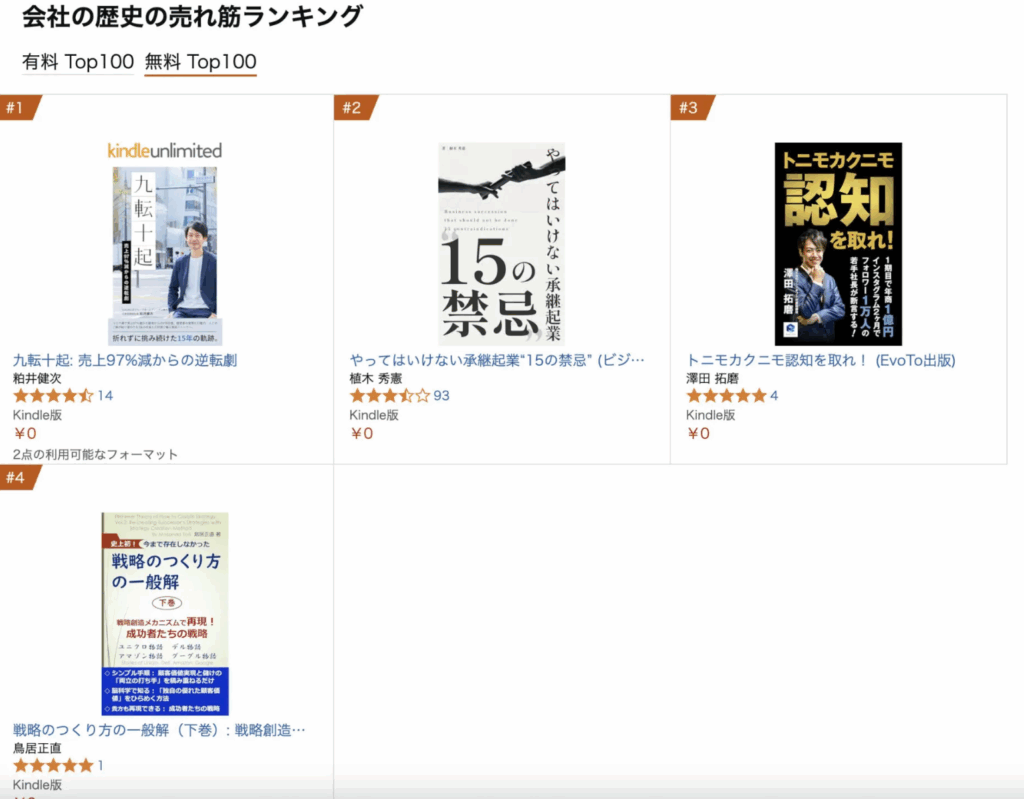The width and height of the screenshot is (1024, 799).
Task: Open the 戦略のつくり方の一般解（下巻） title link
Action: click(x=159, y=730)
